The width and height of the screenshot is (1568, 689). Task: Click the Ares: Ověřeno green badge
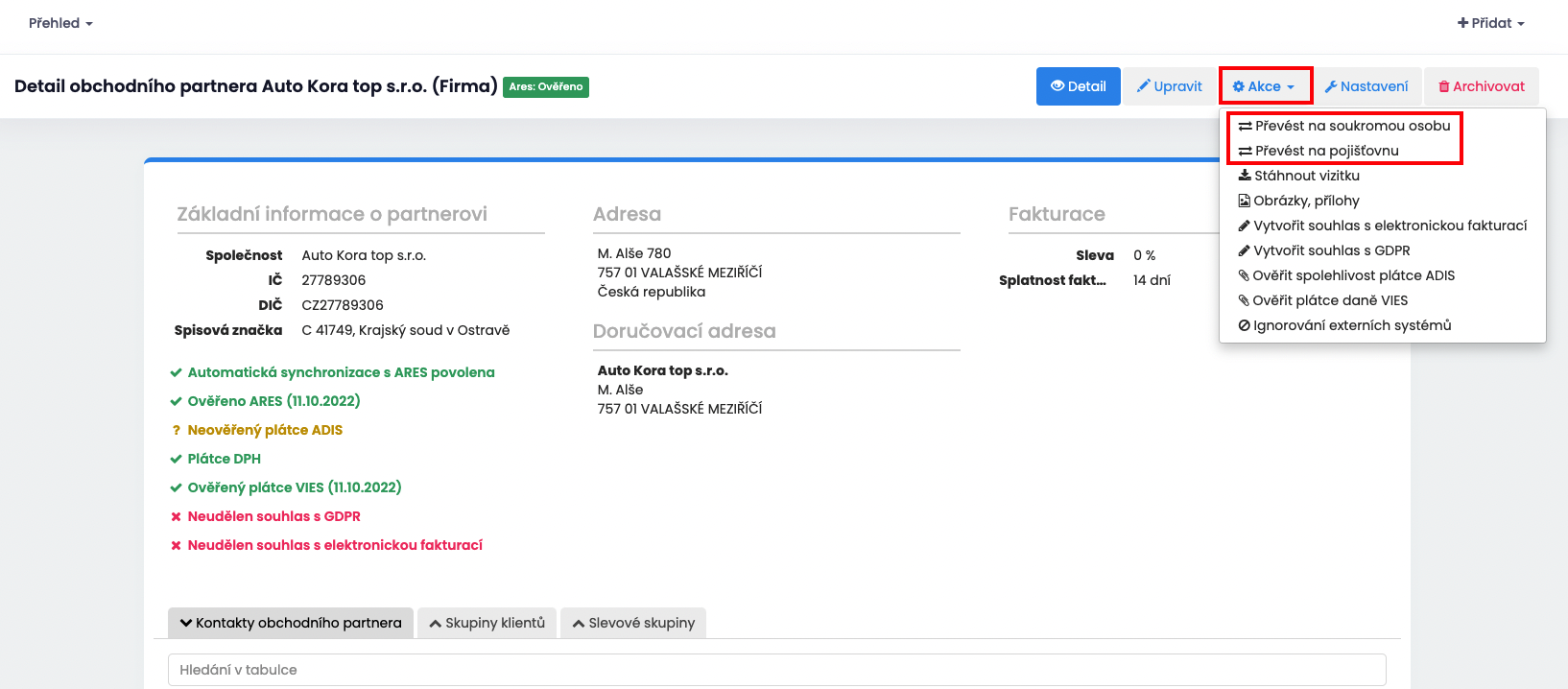[546, 86]
